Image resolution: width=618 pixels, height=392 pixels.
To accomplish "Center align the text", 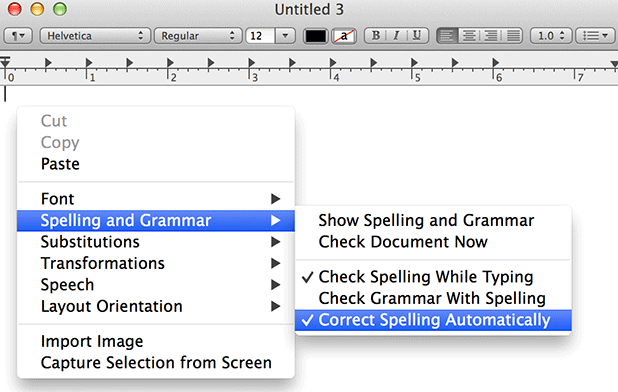I will point(469,36).
